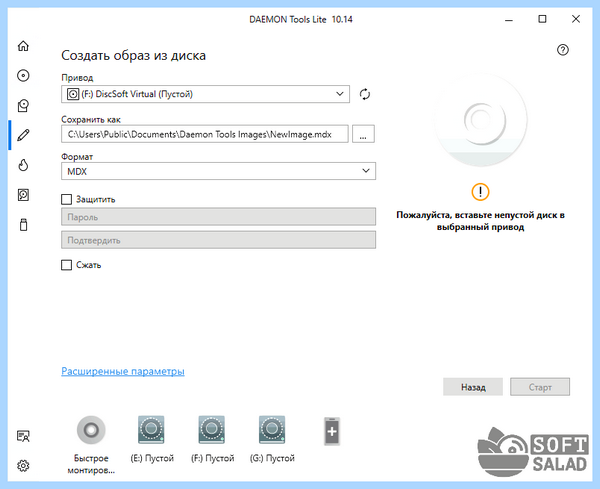600x489 pixels.
Task: Click the heading "Создать образ из диска"
Action: [x=134, y=55]
